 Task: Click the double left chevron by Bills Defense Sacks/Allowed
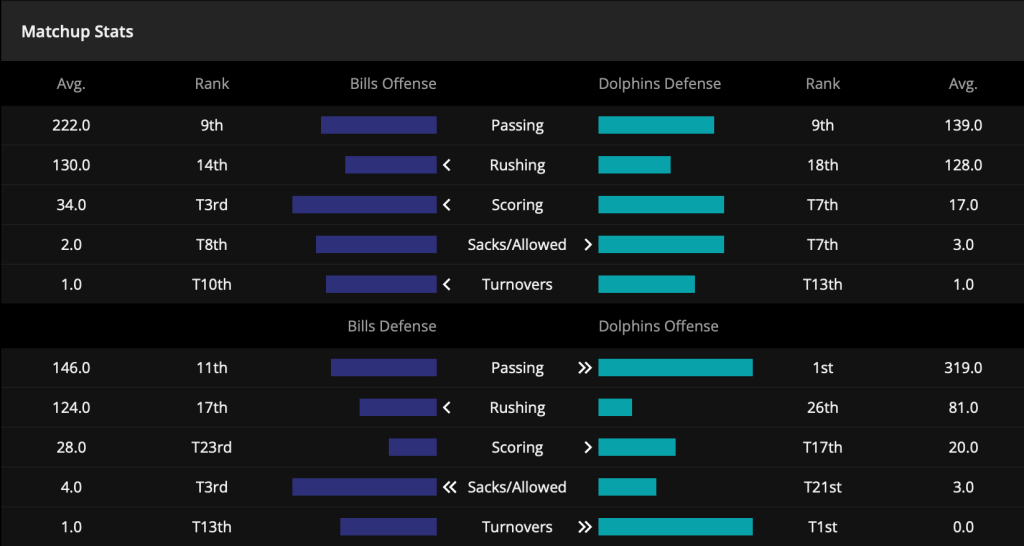click(449, 487)
